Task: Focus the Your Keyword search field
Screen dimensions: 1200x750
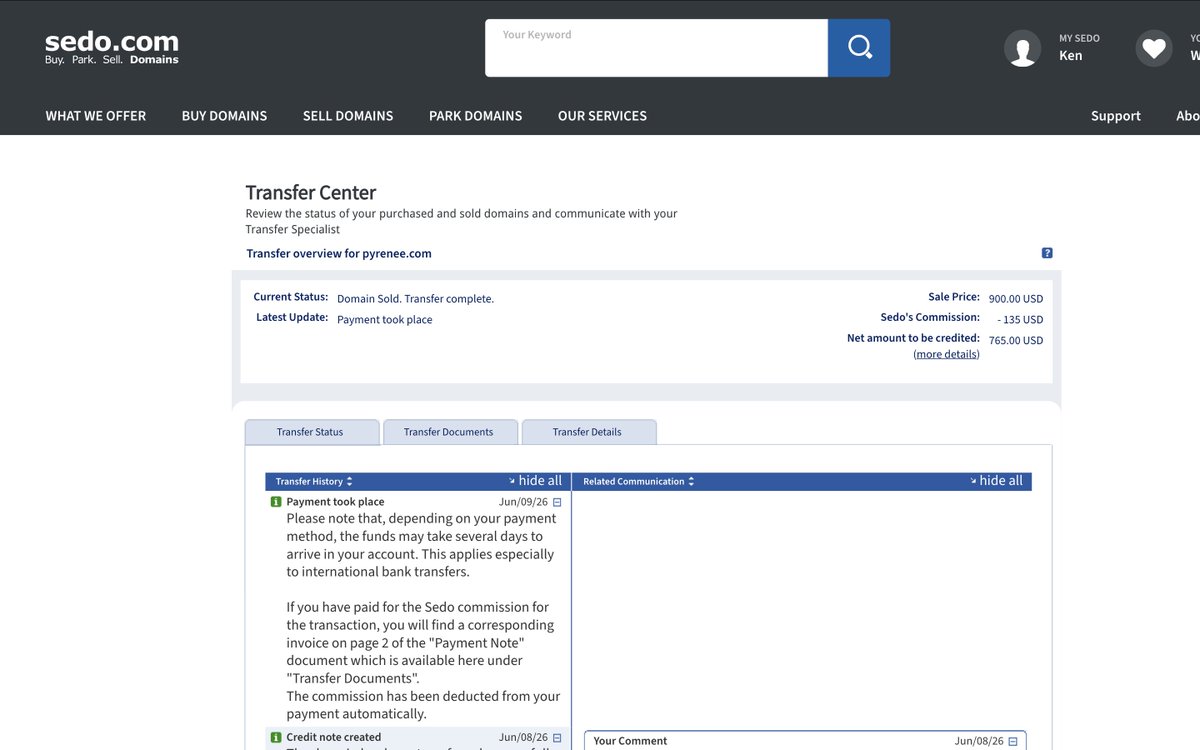Action: coord(656,48)
